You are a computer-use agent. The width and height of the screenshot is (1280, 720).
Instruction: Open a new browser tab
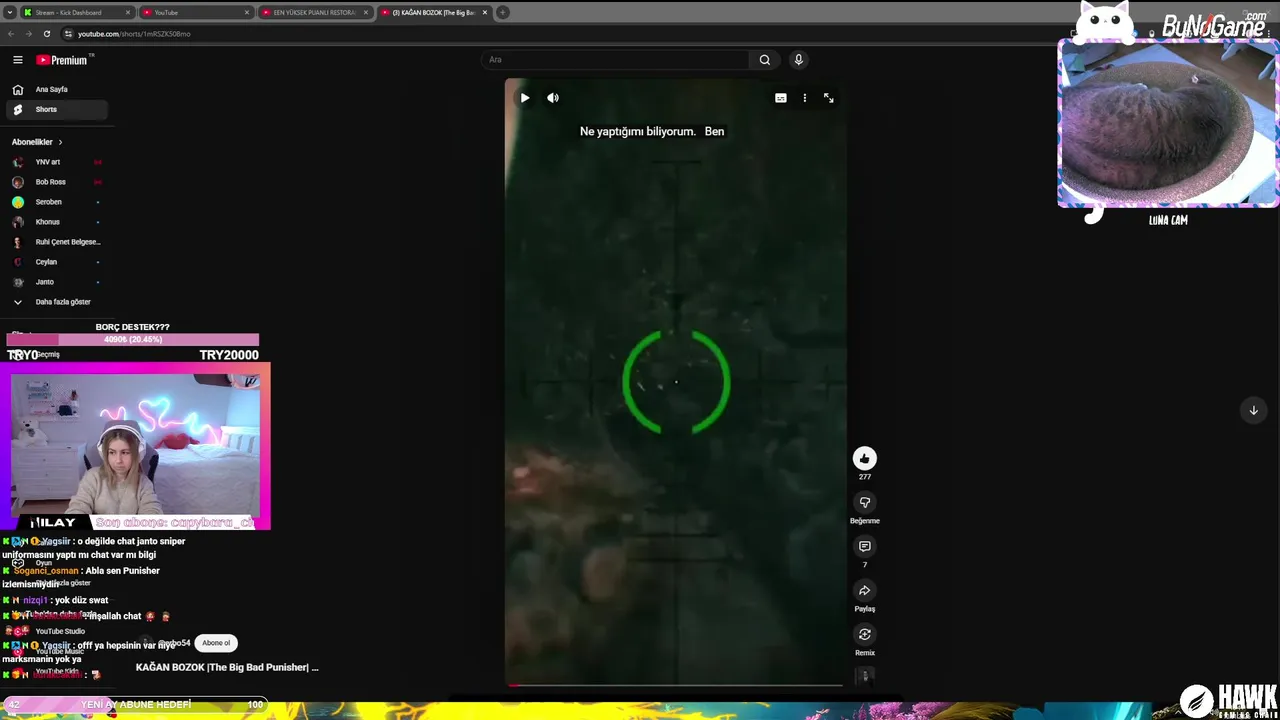(503, 12)
